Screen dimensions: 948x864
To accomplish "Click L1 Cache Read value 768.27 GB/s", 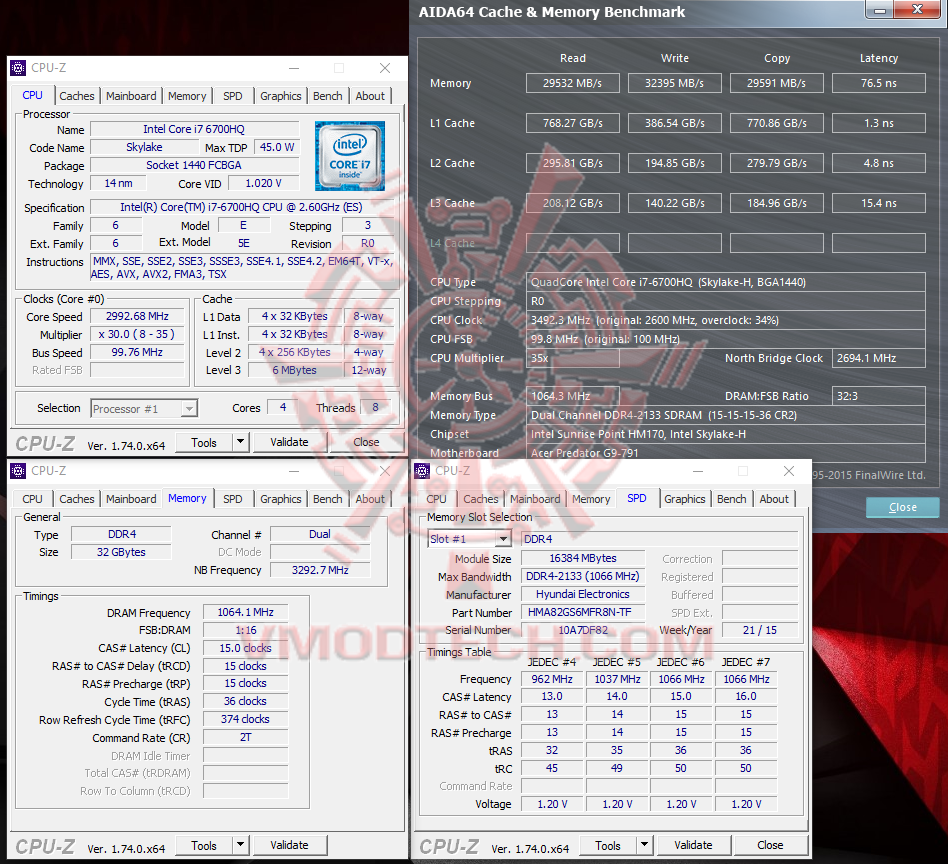I will (x=573, y=123).
